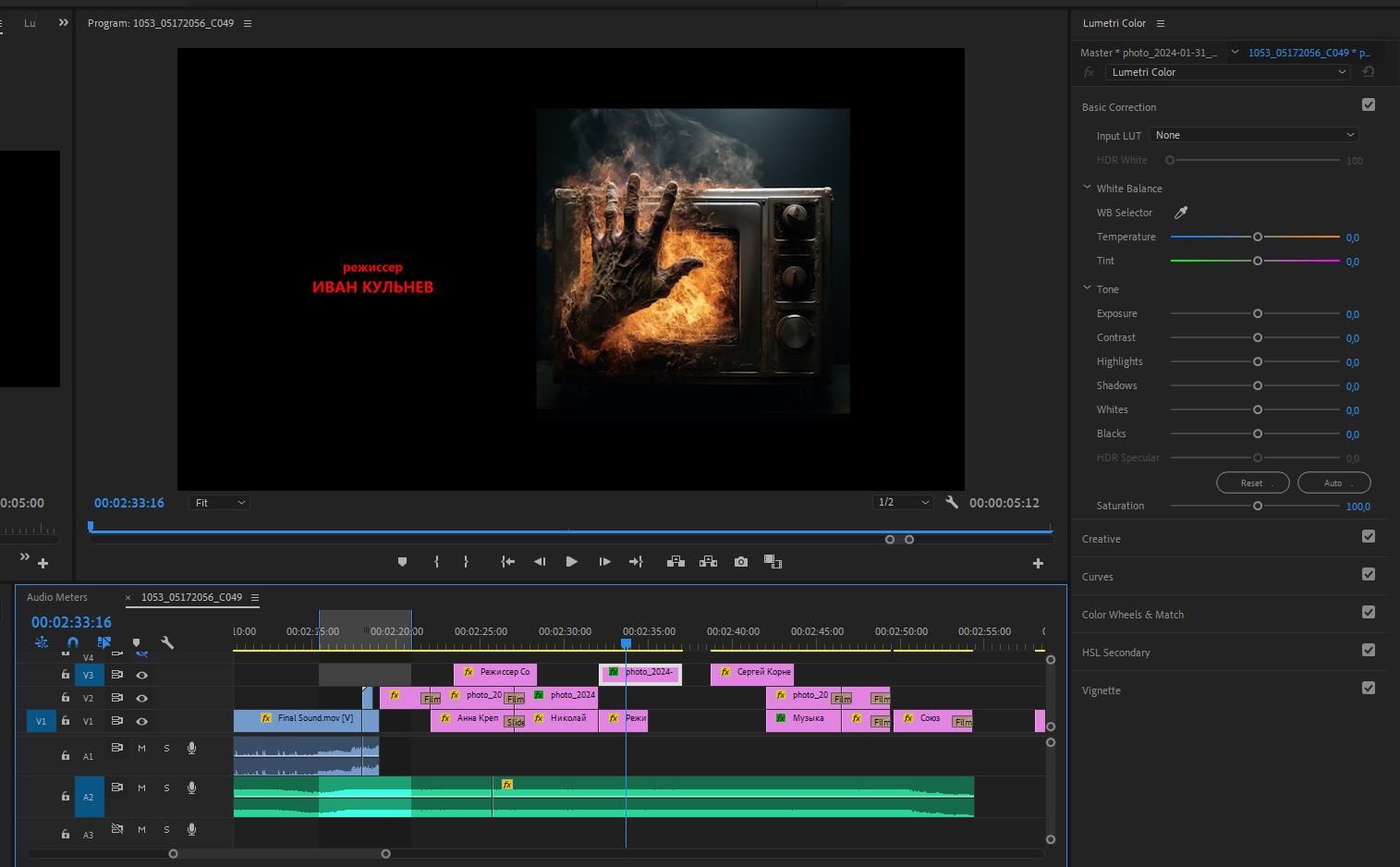Toggle insert sequences as nests icon
This screenshot has width=1400, height=867.
[x=42, y=642]
